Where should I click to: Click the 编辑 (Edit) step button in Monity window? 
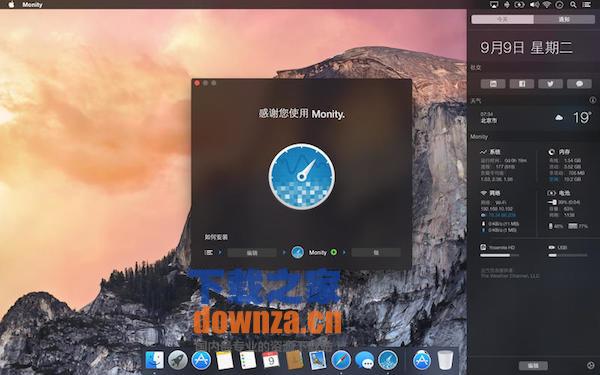[252, 253]
